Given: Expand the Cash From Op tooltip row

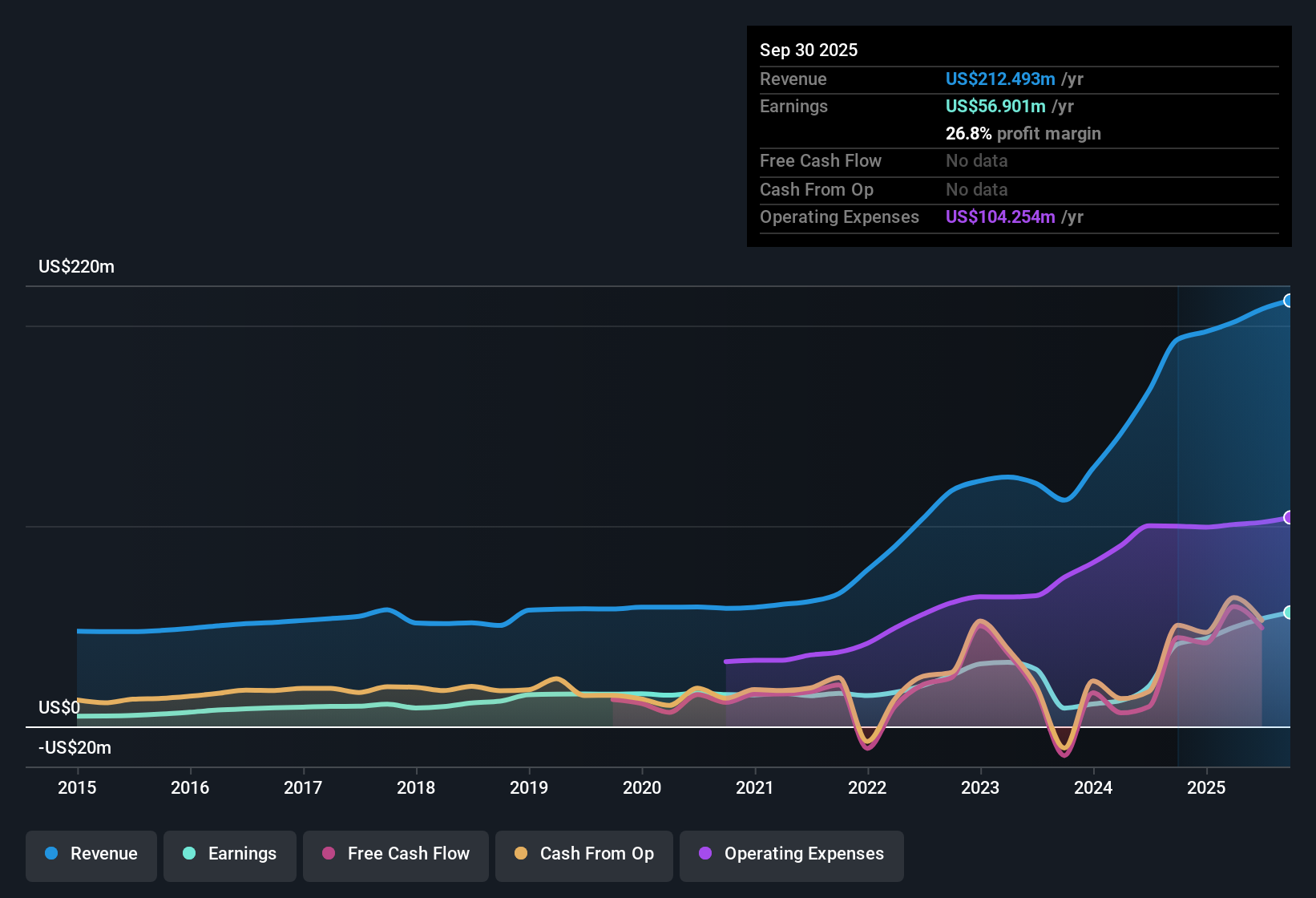Looking at the screenshot, I should pos(817,189).
